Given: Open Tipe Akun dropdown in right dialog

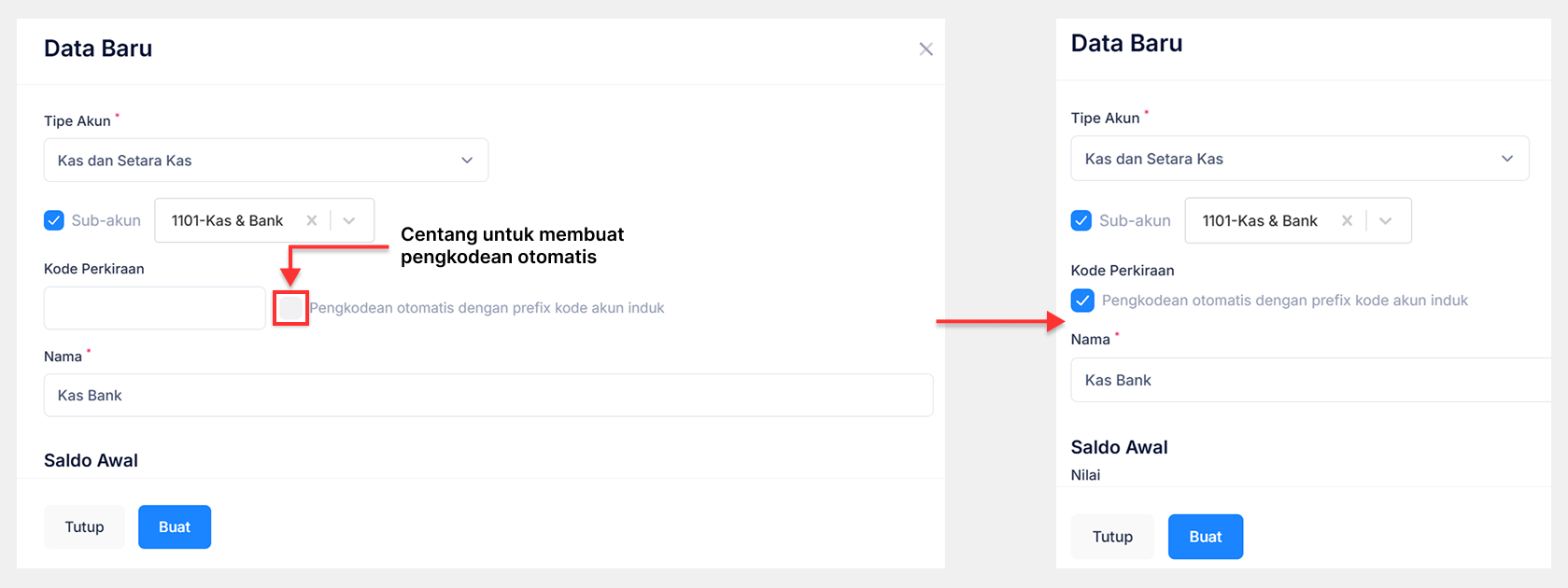Looking at the screenshot, I should coord(1299,159).
